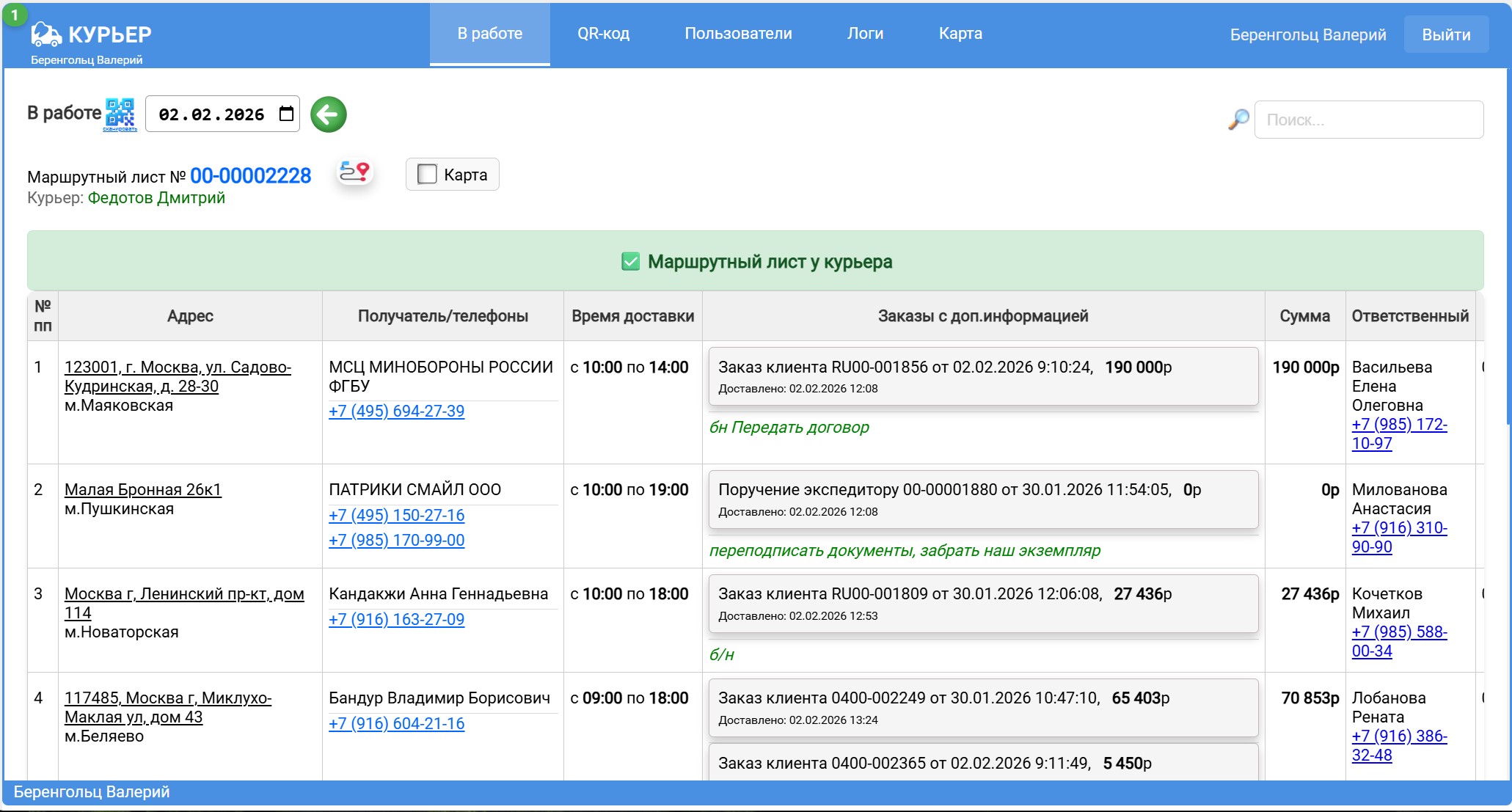The image size is (1512, 812).
Task: Call Милованова Анастасия's phone +7 (916) 310-90-90
Action: pos(1399,537)
